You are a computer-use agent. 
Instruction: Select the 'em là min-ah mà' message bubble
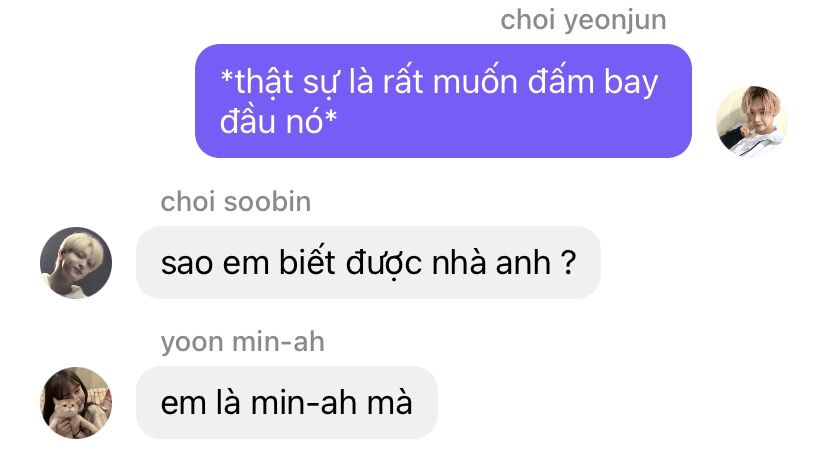click(287, 402)
